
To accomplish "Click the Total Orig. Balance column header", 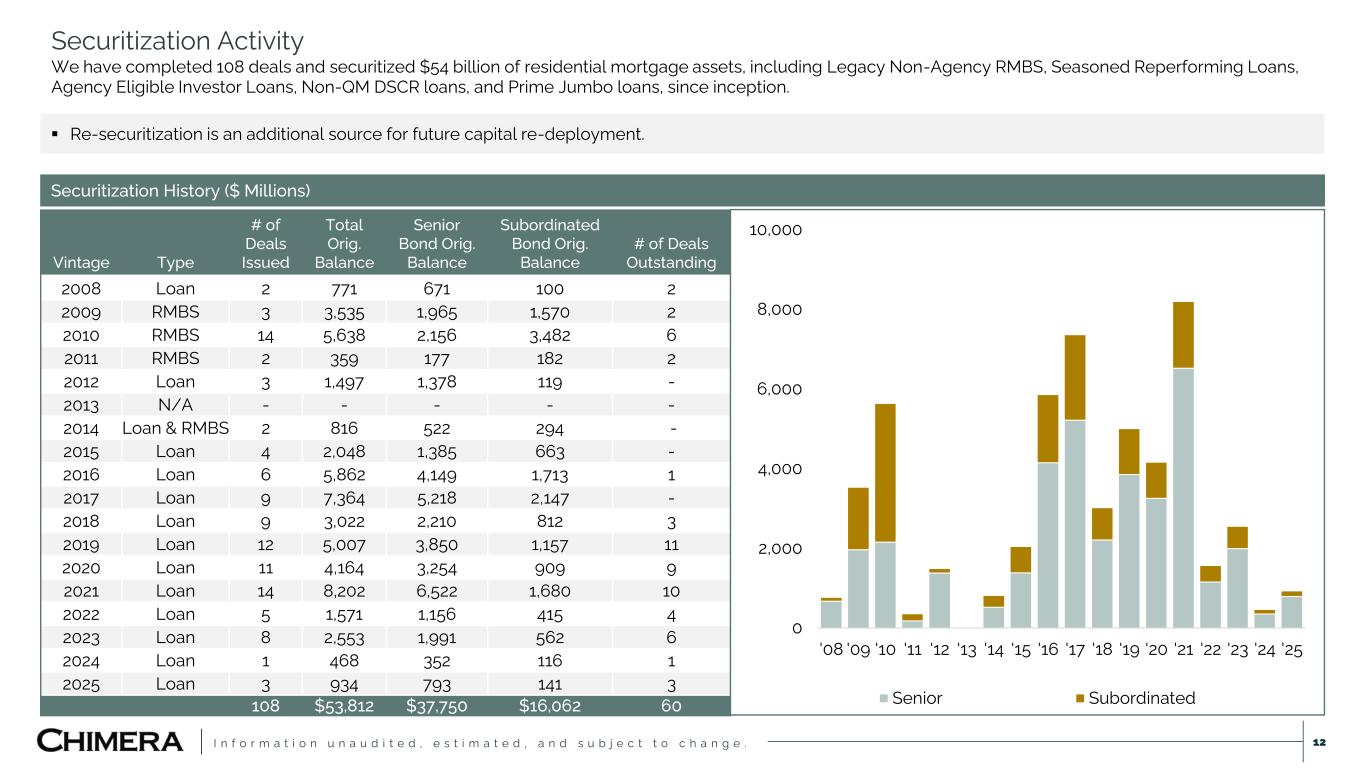I will coord(344,244).
